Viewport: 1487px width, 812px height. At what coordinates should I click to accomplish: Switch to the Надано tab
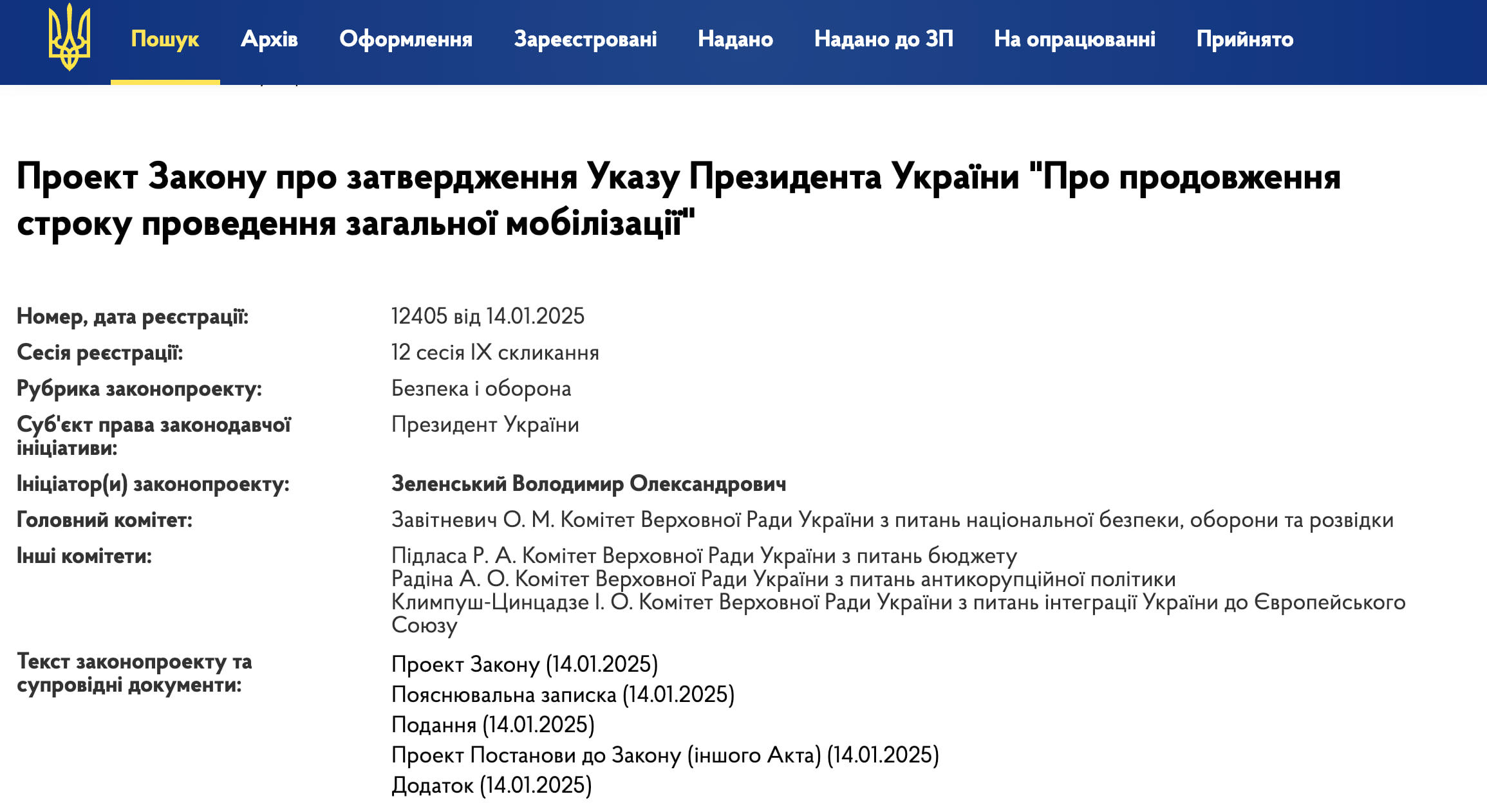[x=735, y=39]
